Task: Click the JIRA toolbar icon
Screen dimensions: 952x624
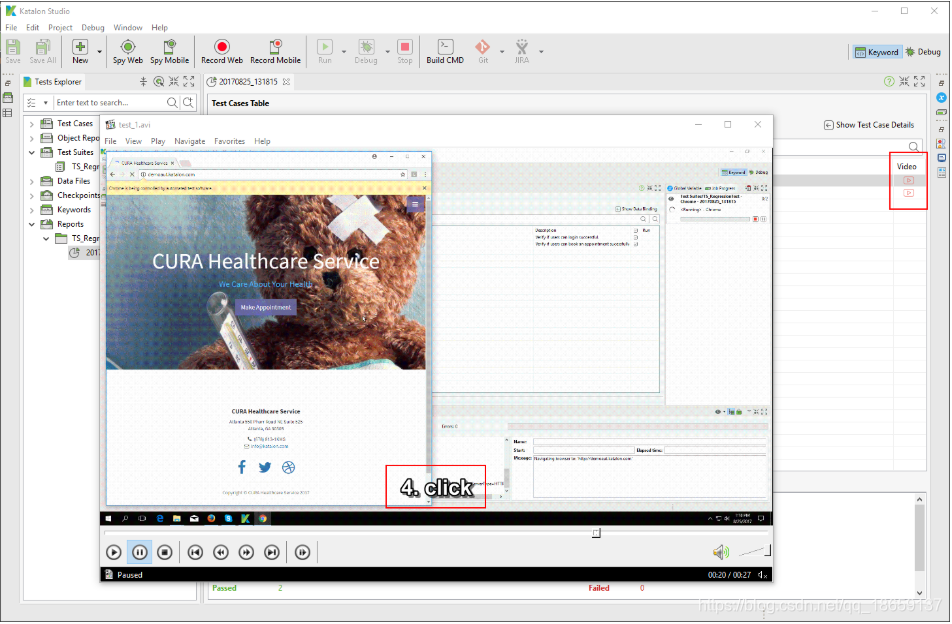Action: pyautogui.click(x=522, y=51)
